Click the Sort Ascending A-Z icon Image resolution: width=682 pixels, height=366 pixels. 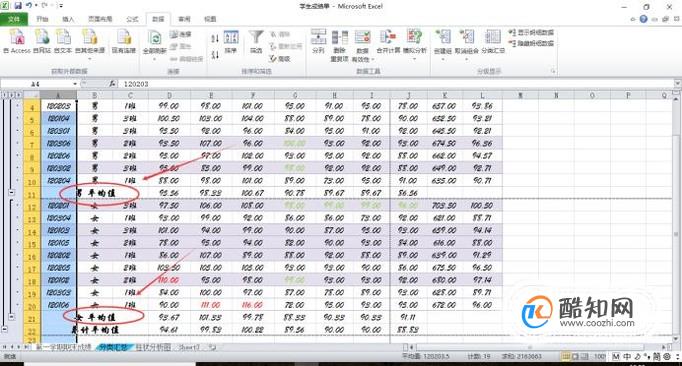(x=215, y=39)
